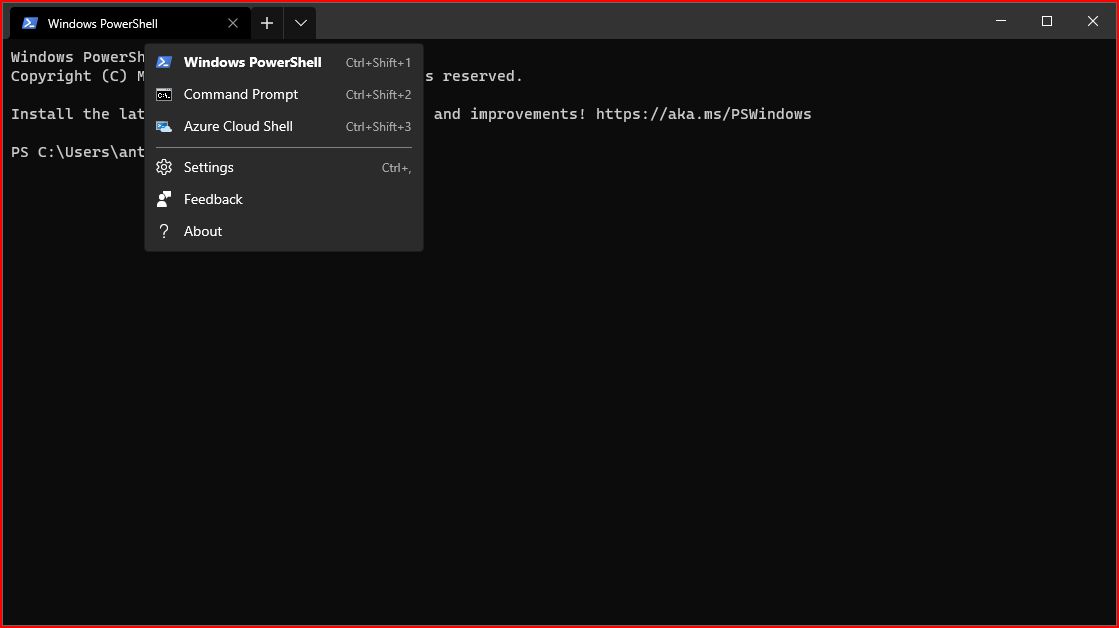Click the PowerShell icon in menu

click(164, 62)
